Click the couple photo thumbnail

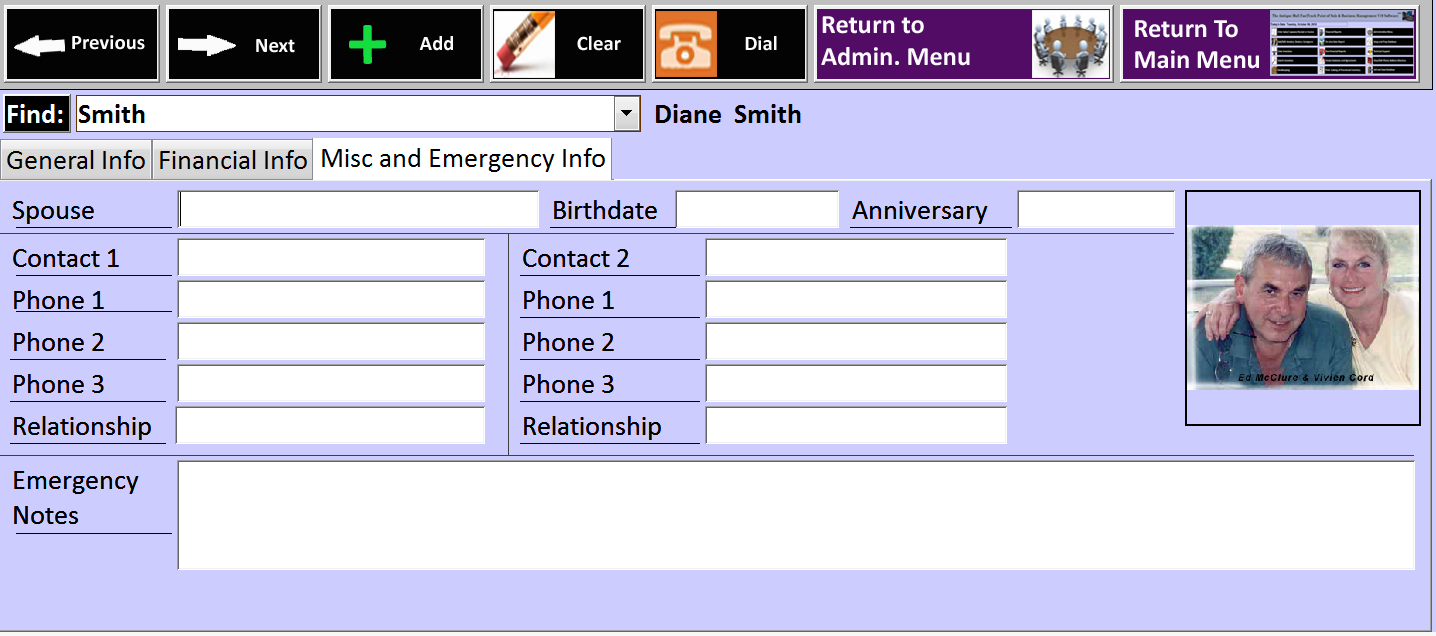coord(1303,308)
